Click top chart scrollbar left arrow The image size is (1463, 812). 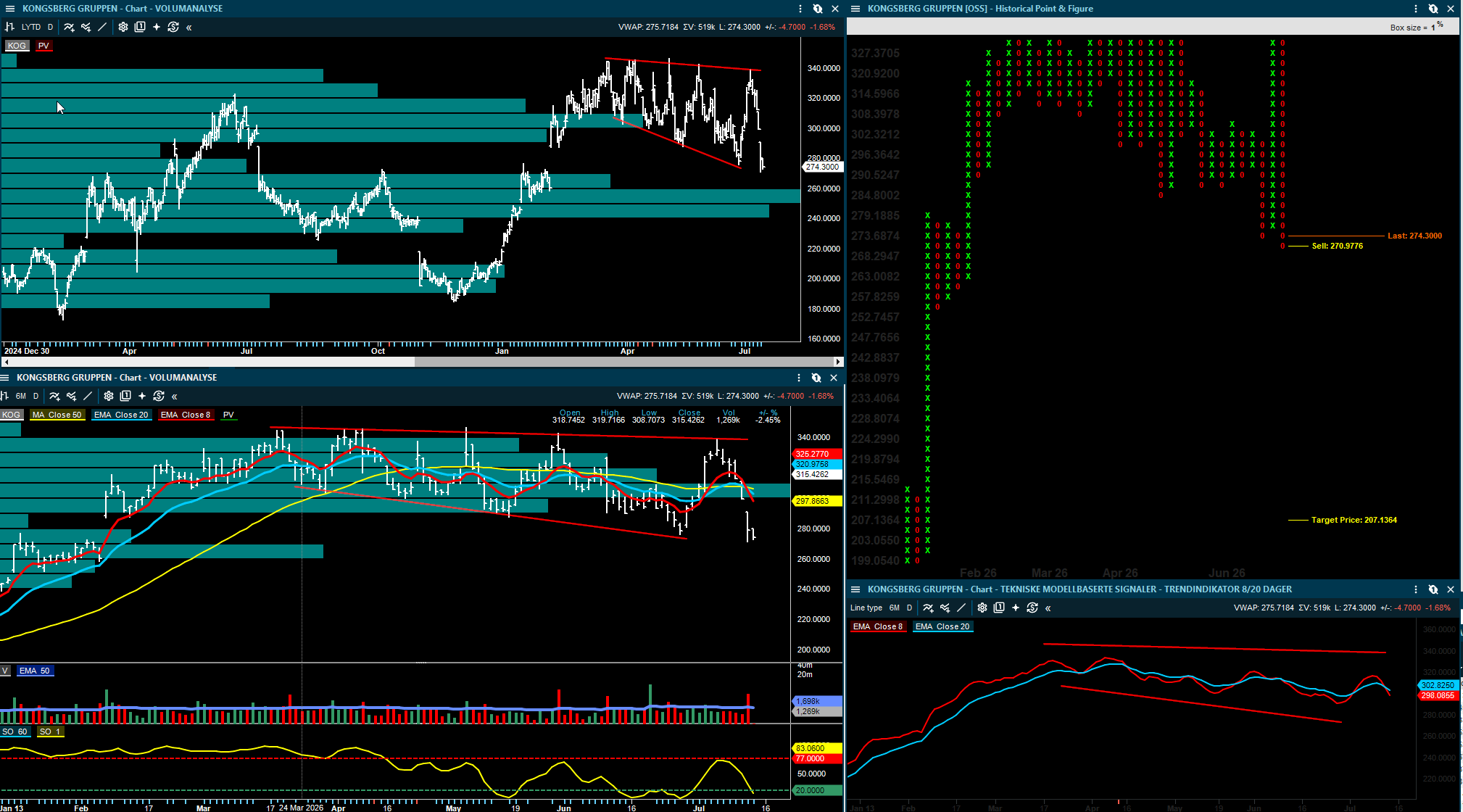(7, 361)
